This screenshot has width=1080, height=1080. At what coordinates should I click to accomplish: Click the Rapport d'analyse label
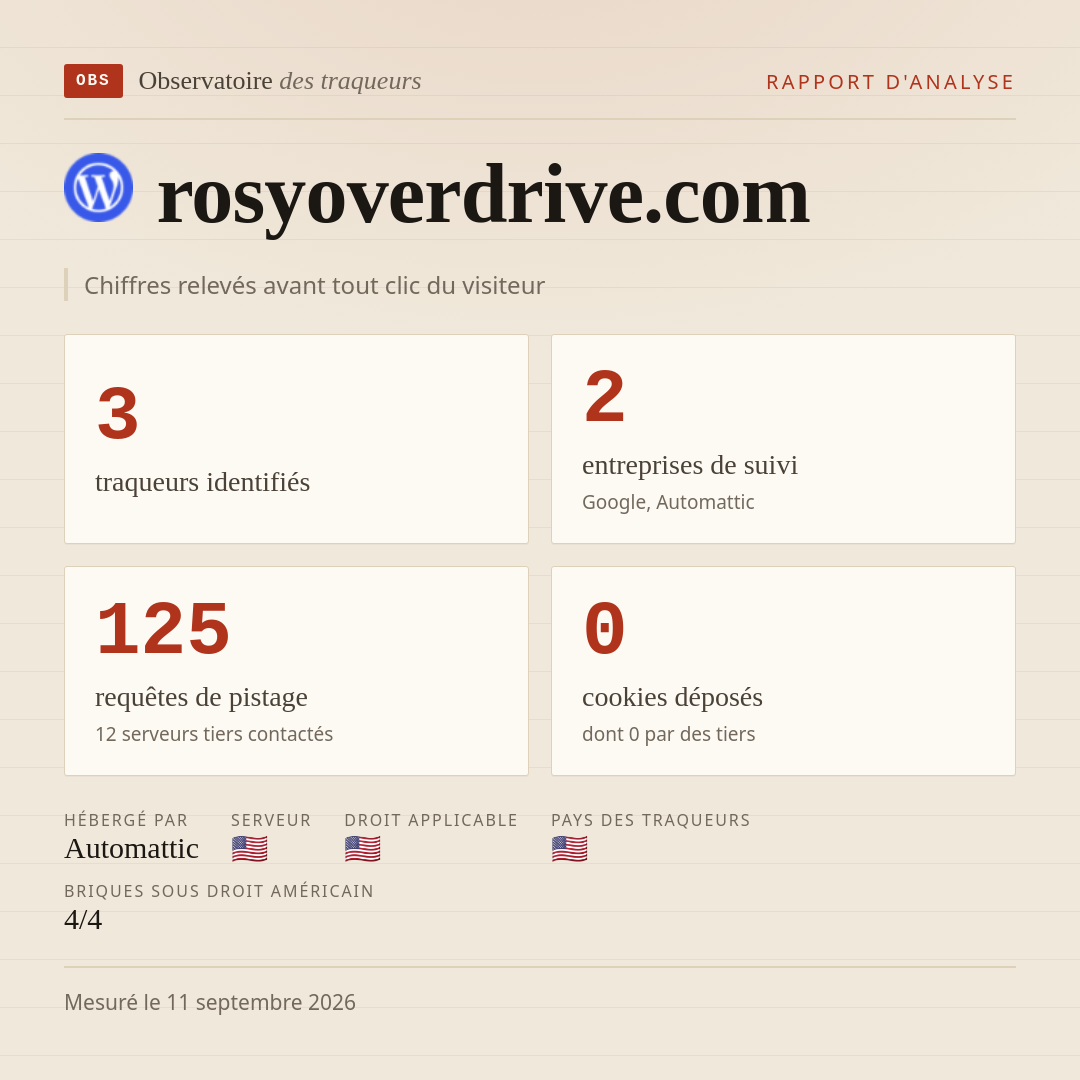(891, 82)
